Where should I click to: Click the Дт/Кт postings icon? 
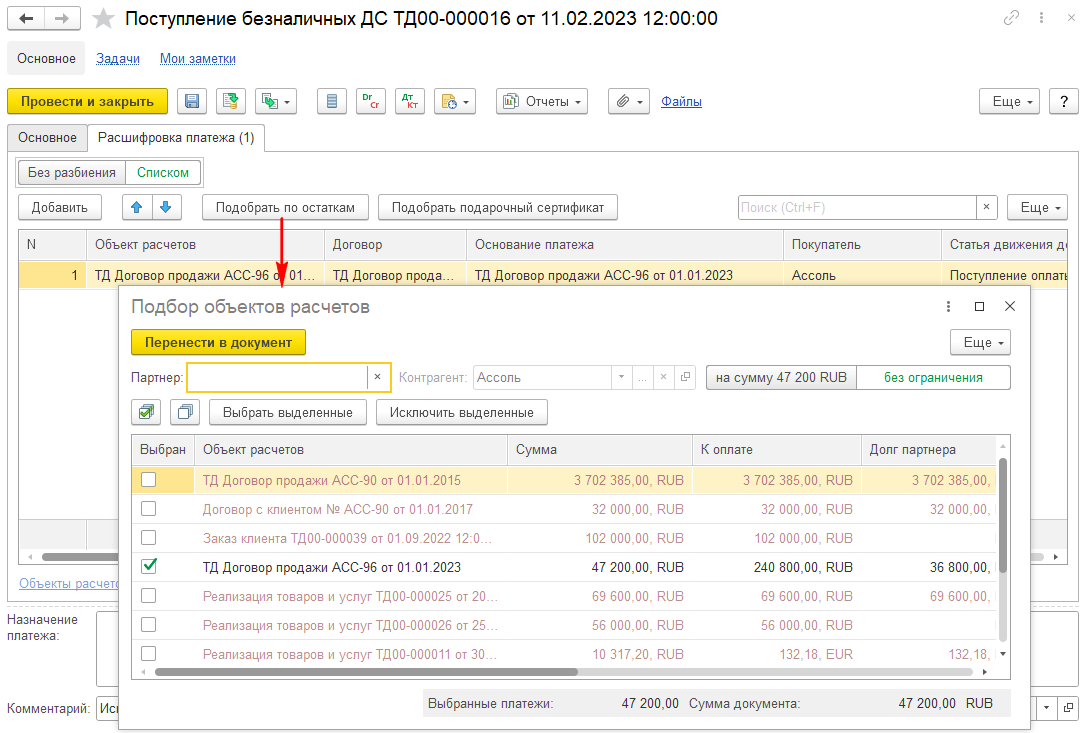(409, 101)
